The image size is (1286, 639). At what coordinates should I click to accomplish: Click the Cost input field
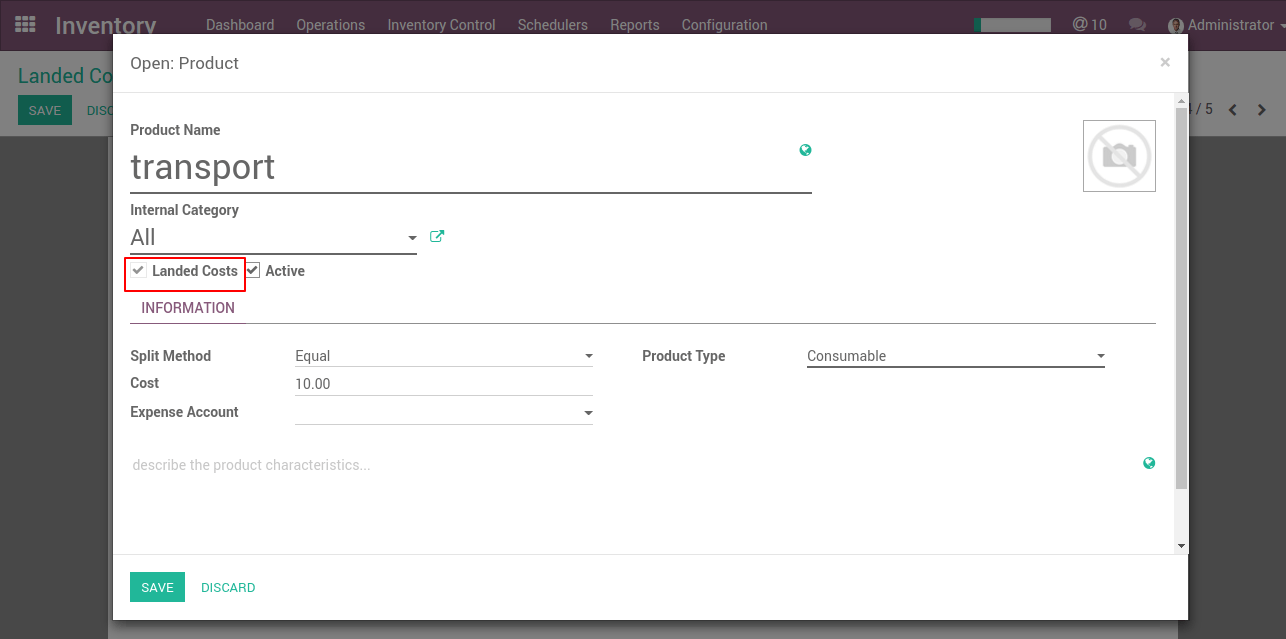point(443,384)
